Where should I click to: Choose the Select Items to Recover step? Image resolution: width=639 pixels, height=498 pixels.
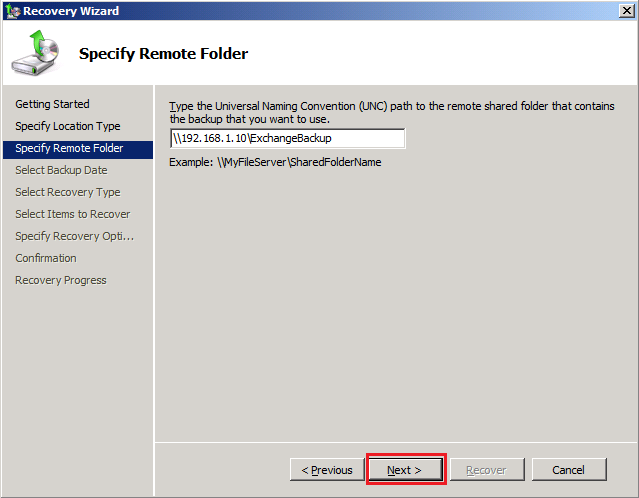pyautogui.click(x=72, y=214)
